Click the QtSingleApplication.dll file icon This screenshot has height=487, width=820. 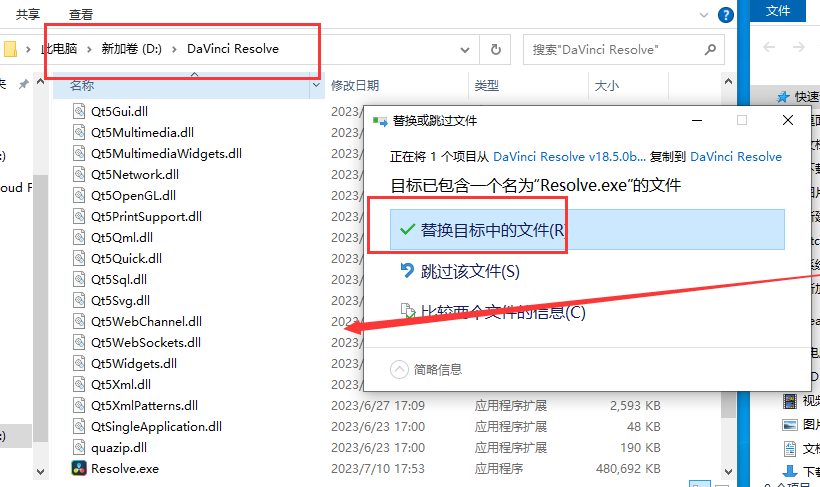79,426
